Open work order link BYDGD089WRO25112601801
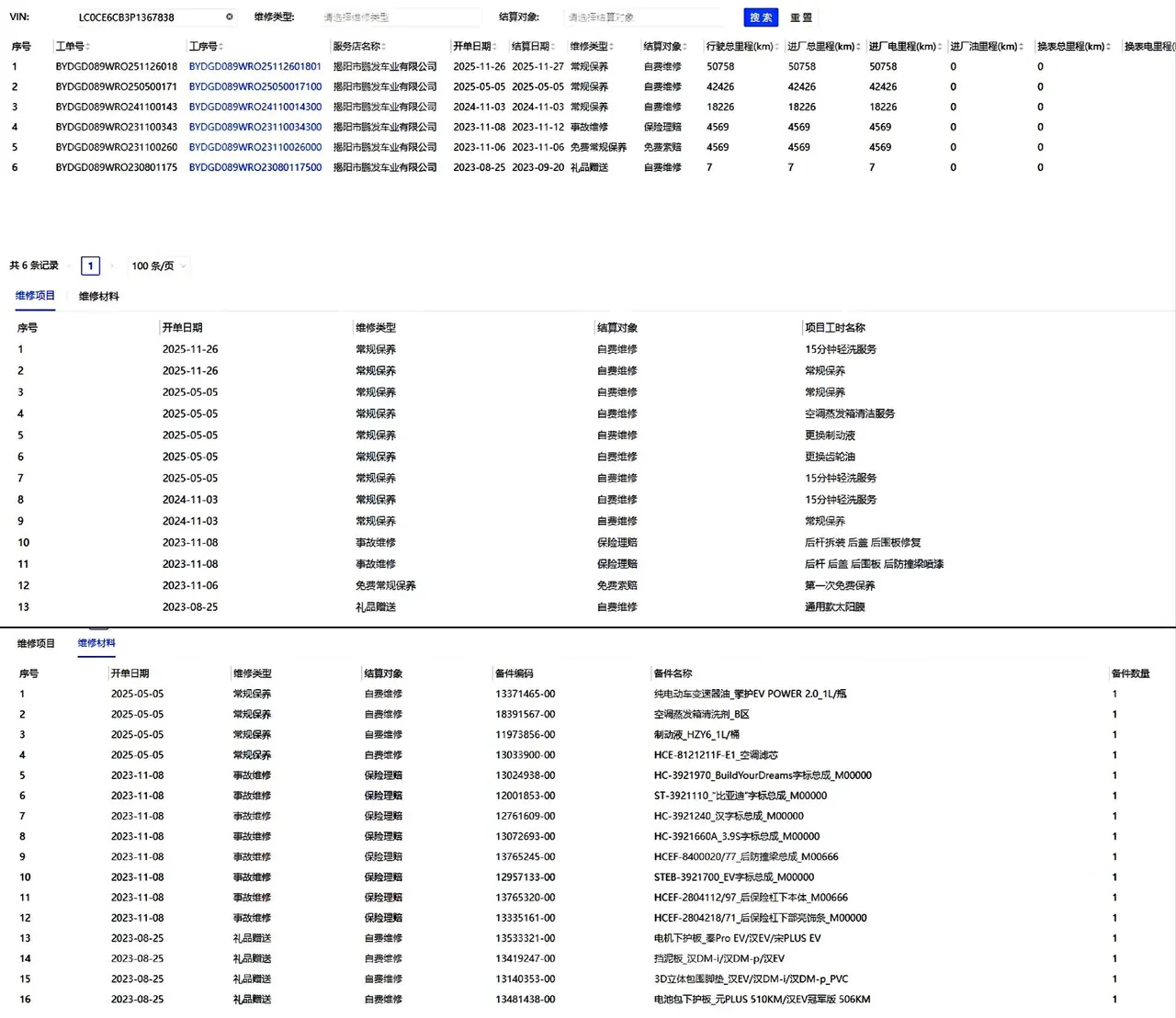1176x1018 pixels. coord(255,67)
